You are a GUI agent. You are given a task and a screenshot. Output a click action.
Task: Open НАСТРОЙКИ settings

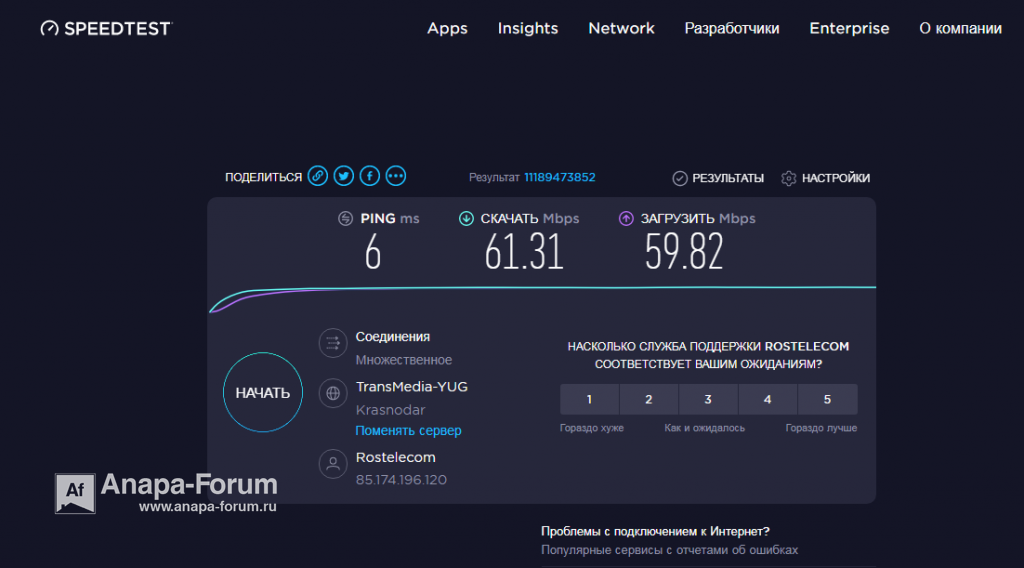point(835,178)
